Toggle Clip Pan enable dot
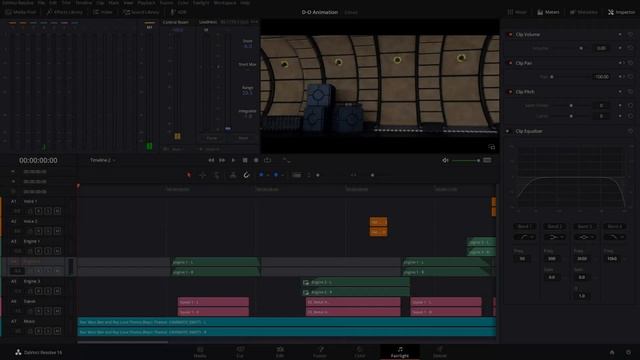Viewport: 640px width, 360px height. pos(510,63)
